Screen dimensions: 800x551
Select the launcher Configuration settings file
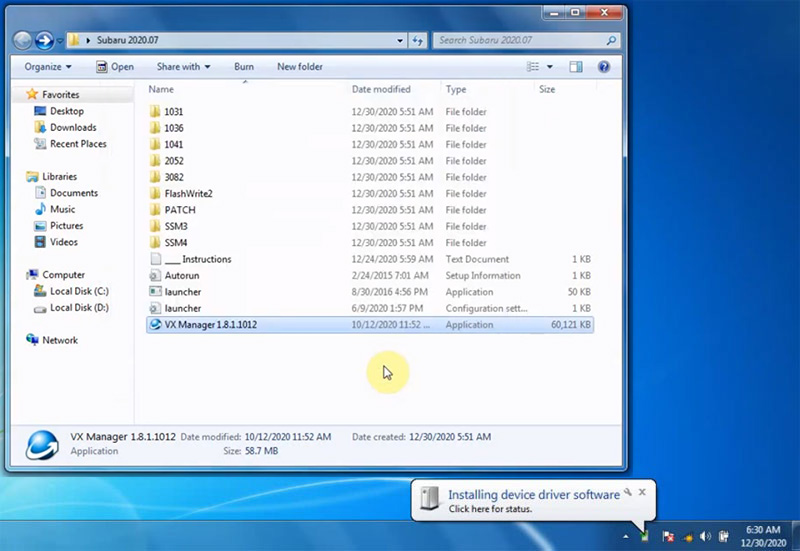tap(370, 308)
